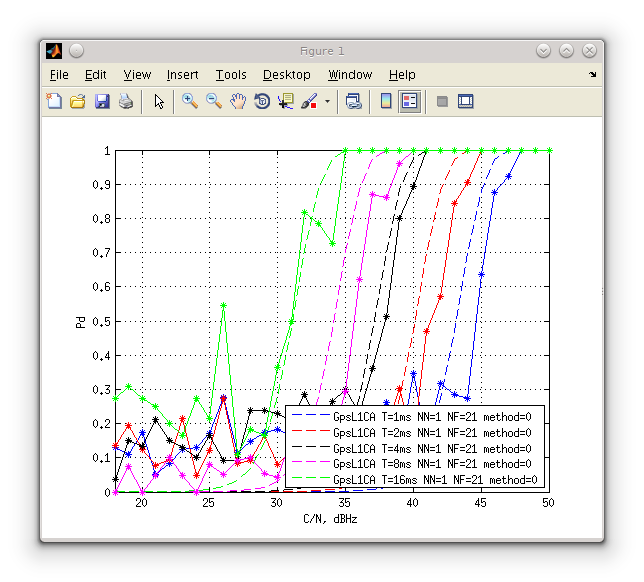Toggle the Insert Legend button

[409, 101]
